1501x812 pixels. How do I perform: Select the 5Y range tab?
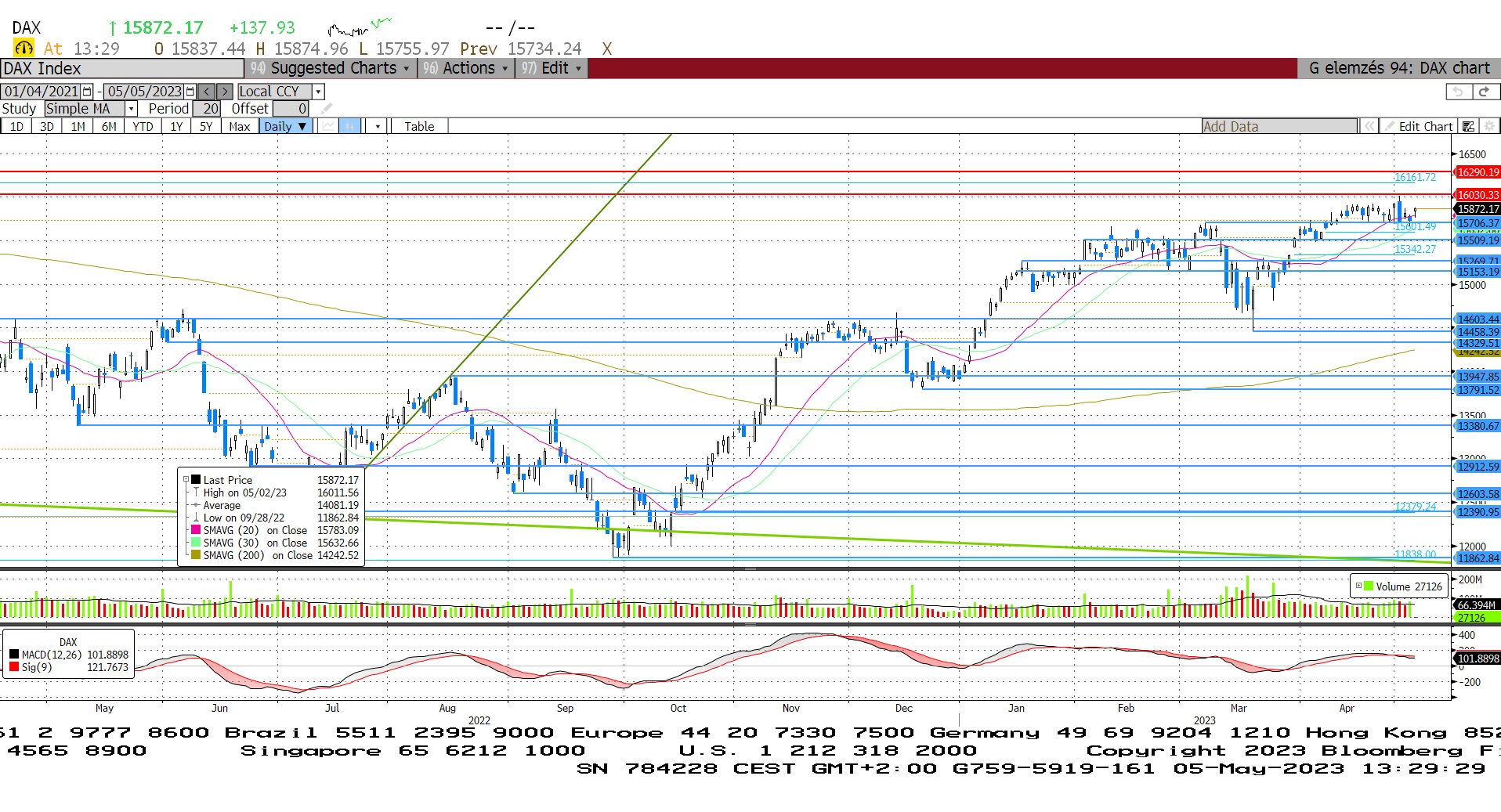(206, 126)
